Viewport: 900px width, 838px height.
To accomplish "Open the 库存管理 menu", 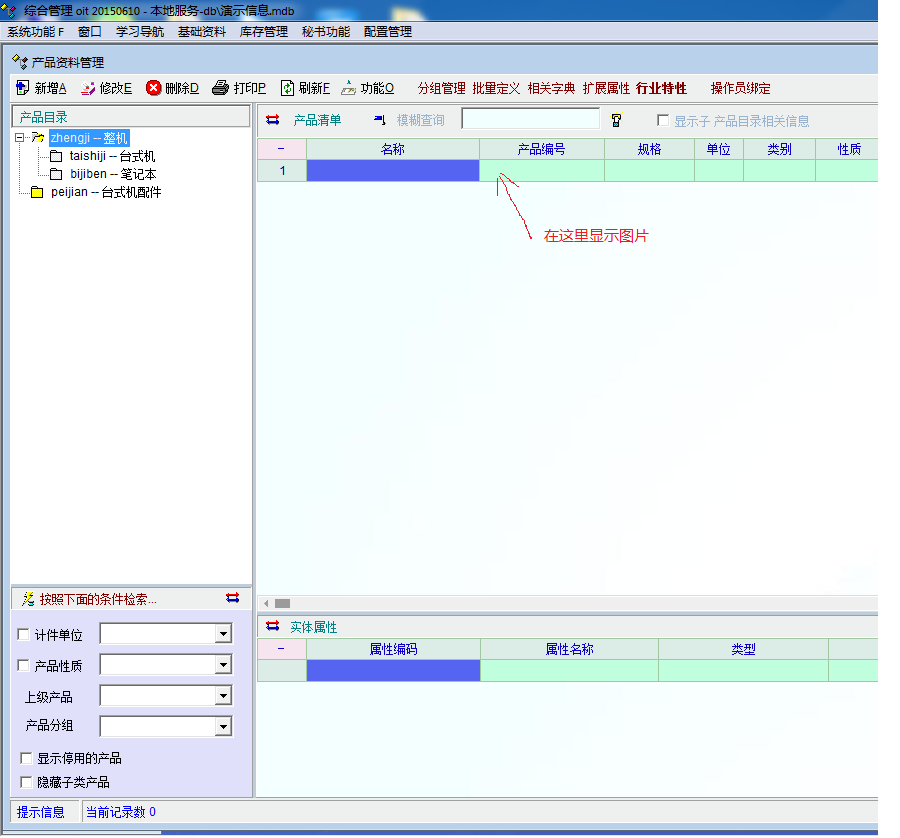I will 263,32.
